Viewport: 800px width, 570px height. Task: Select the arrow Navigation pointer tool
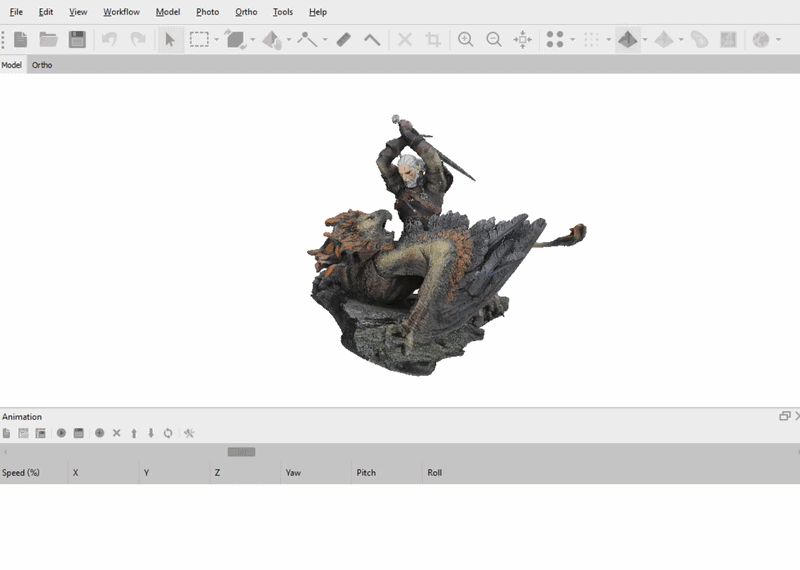(169, 40)
